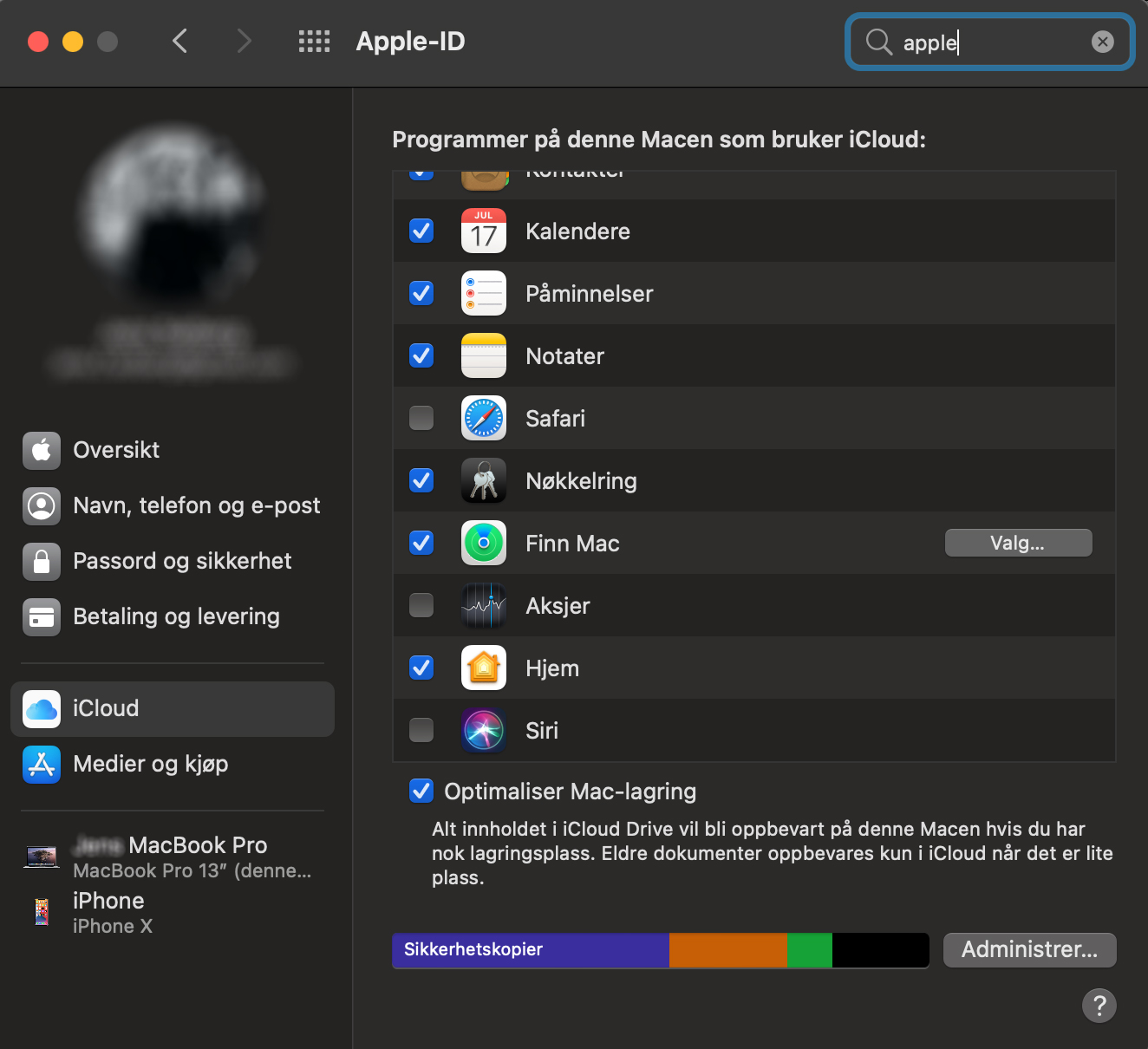Screen dimensions: 1148x1049
Task: Select the MacBook Pro 13" device entry
Action: point(173,857)
